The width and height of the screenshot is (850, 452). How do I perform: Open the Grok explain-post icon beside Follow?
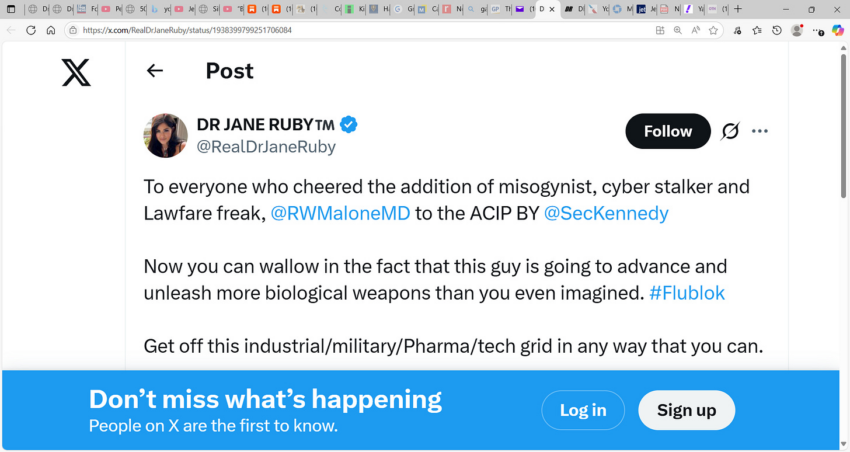pos(730,131)
